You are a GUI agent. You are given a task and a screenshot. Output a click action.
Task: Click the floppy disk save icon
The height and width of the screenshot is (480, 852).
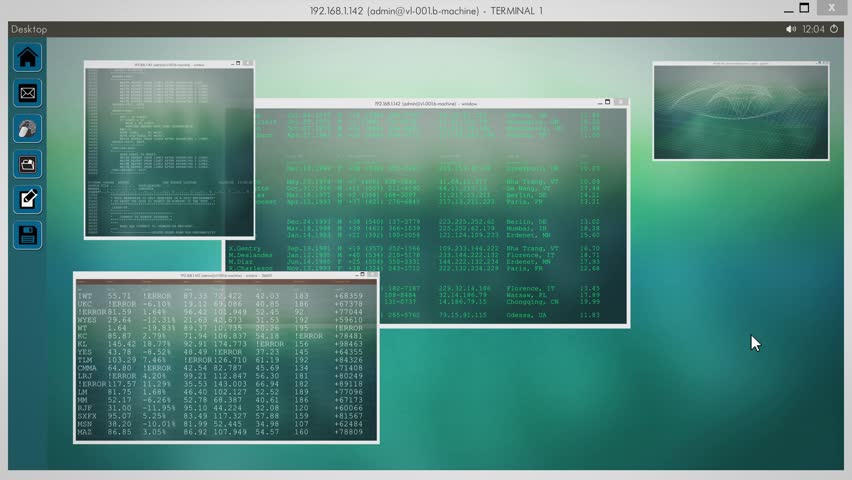[27, 235]
